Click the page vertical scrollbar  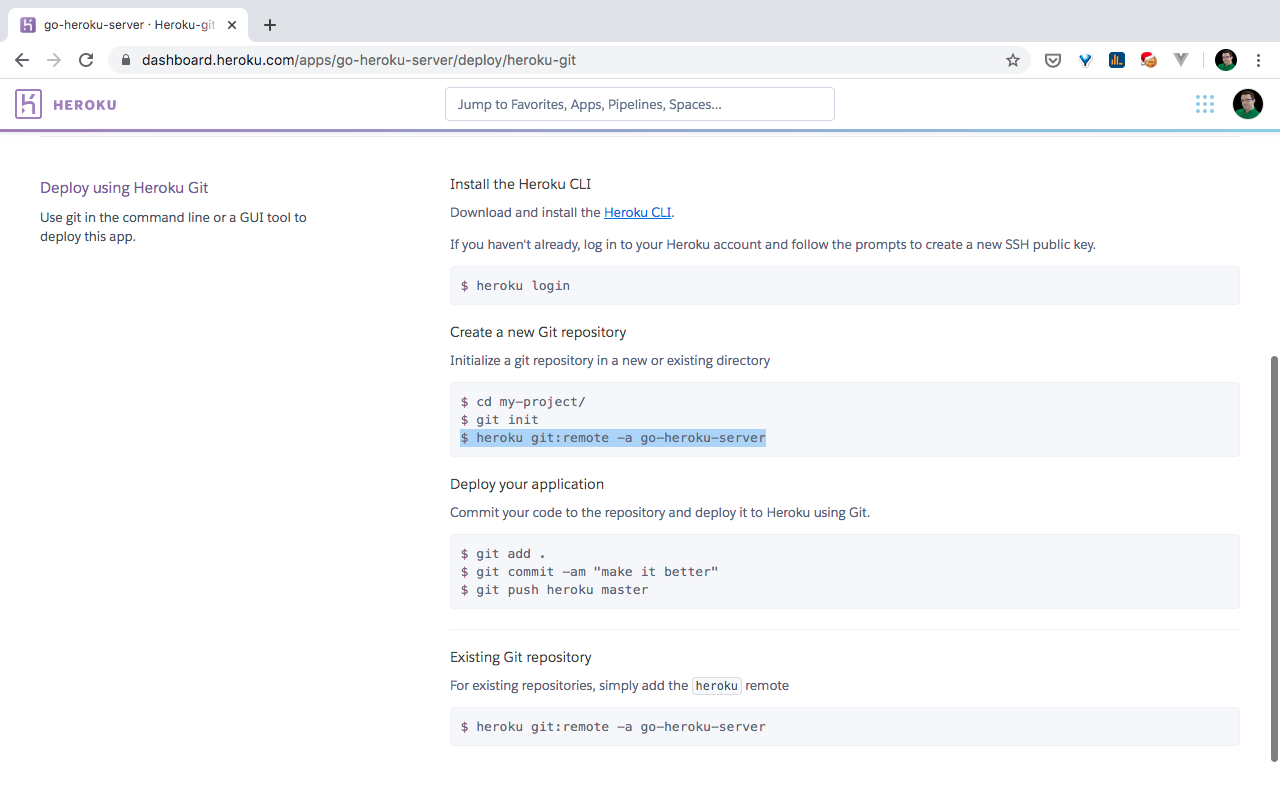[x=1273, y=560]
